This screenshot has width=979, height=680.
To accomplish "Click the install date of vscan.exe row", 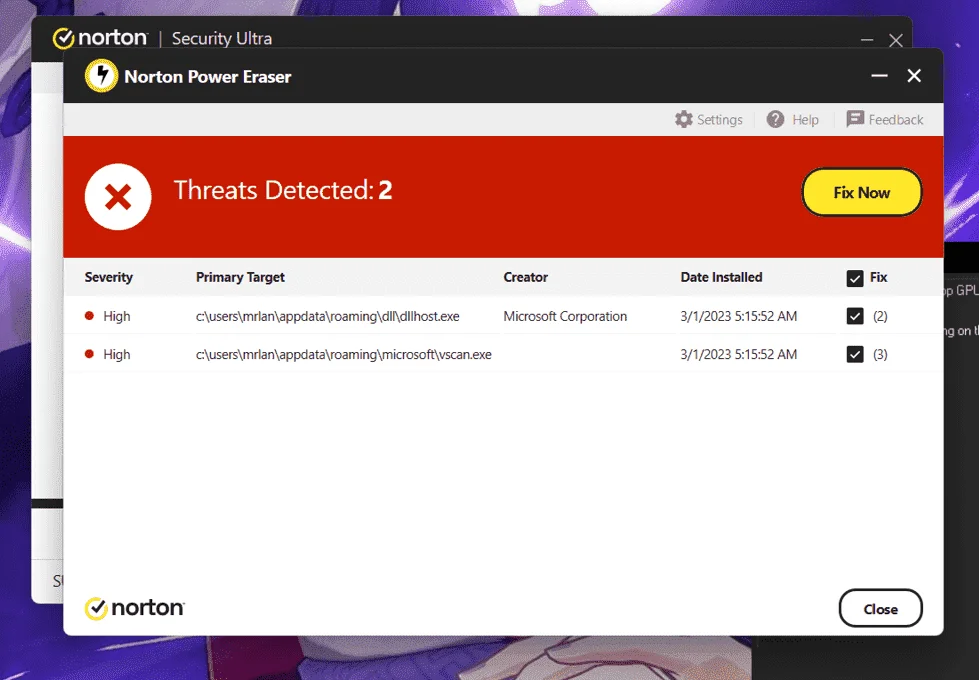I will (739, 354).
